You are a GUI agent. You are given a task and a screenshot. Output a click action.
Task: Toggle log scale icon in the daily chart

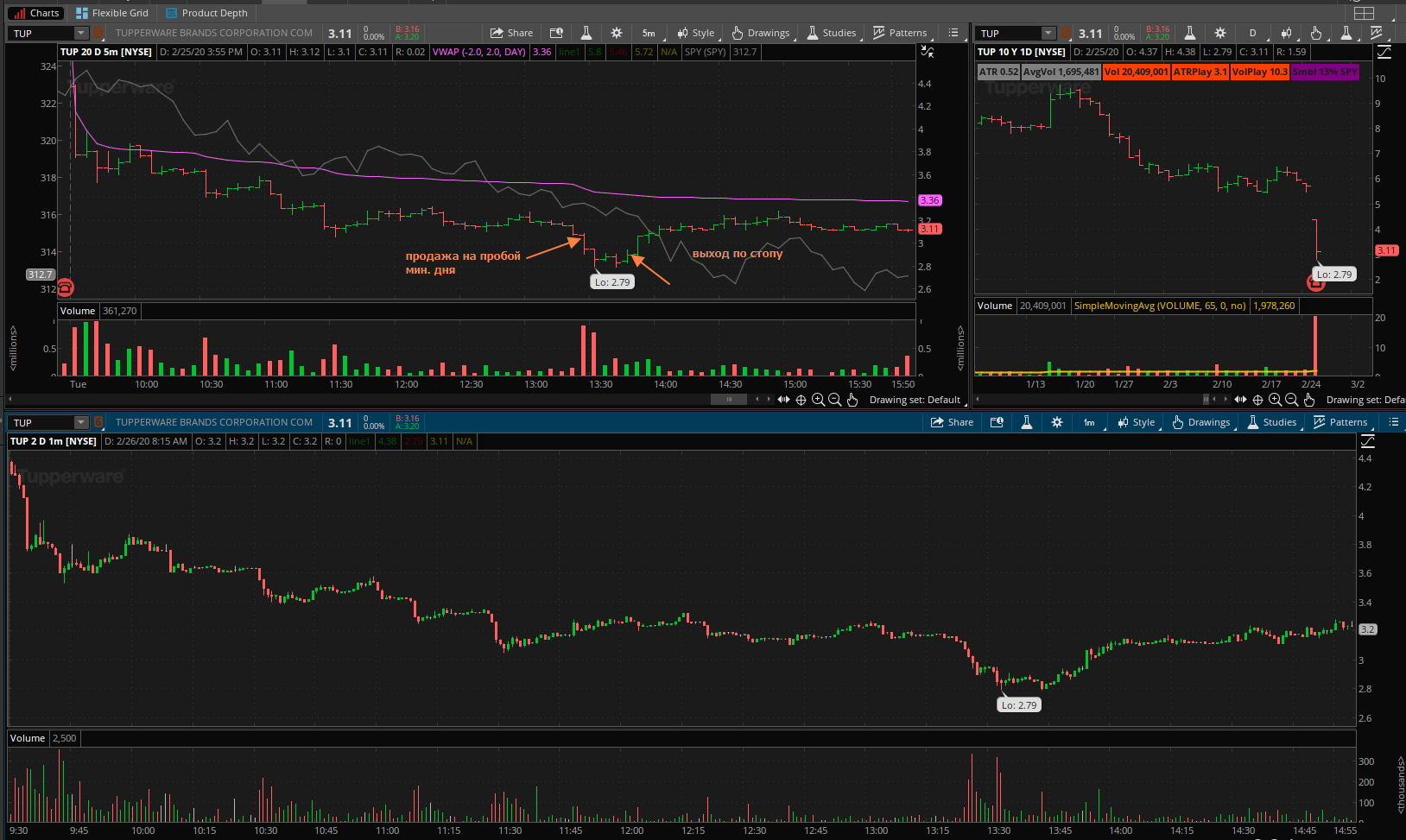(x=1384, y=52)
